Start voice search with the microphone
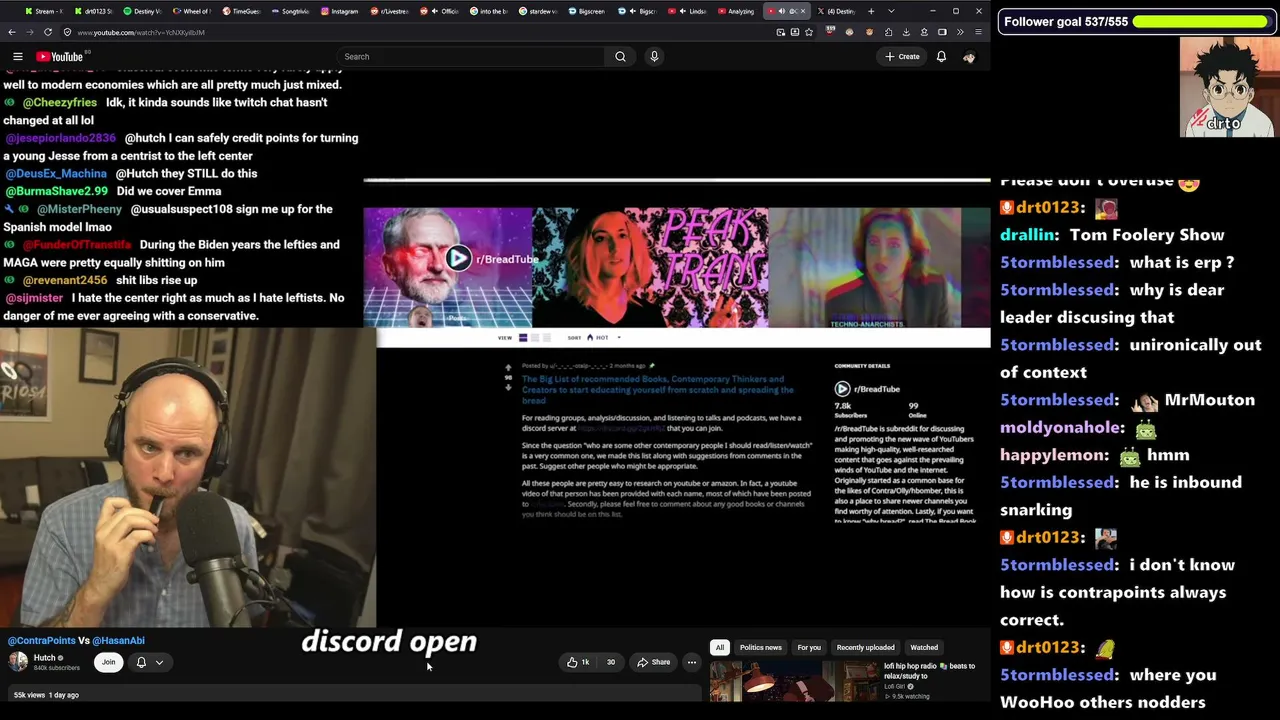Screen dimensions: 1280x720 coord(654,57)
